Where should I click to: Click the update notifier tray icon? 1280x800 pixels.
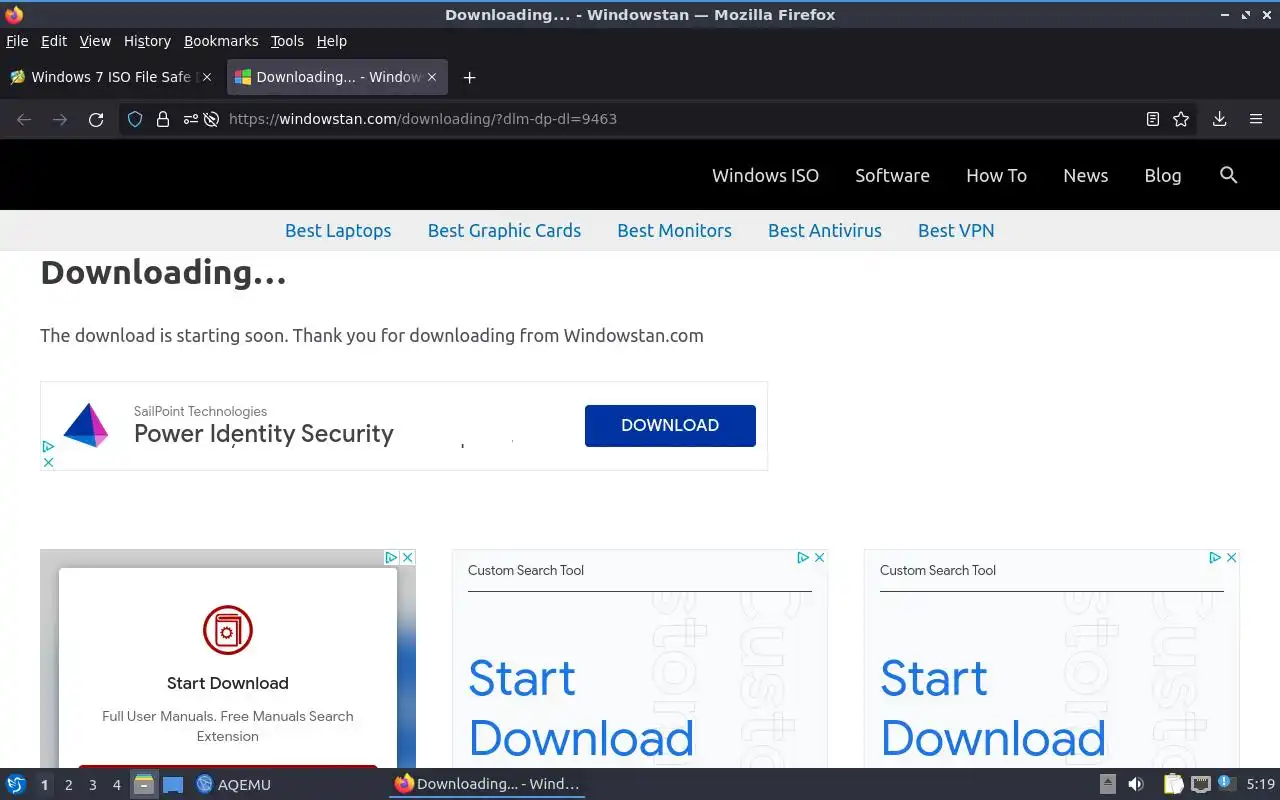(1224, 782)
